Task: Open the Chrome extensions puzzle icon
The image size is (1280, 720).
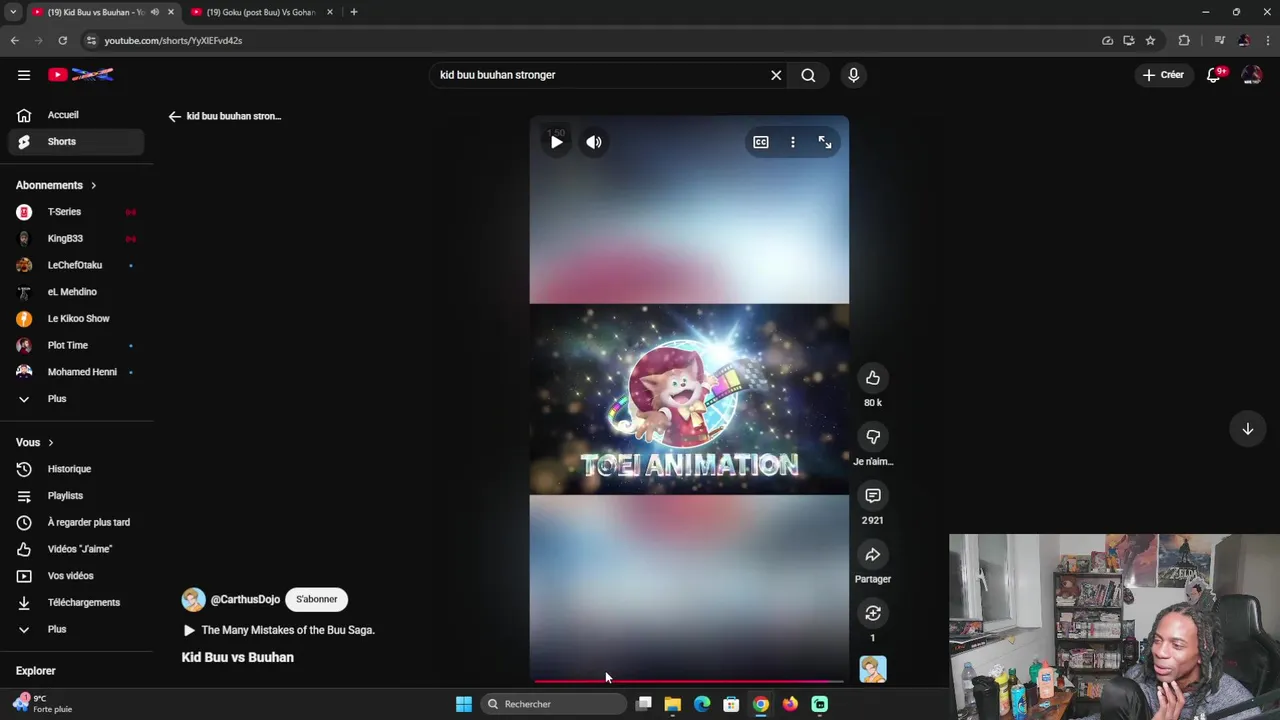Action: (1184, 41)
